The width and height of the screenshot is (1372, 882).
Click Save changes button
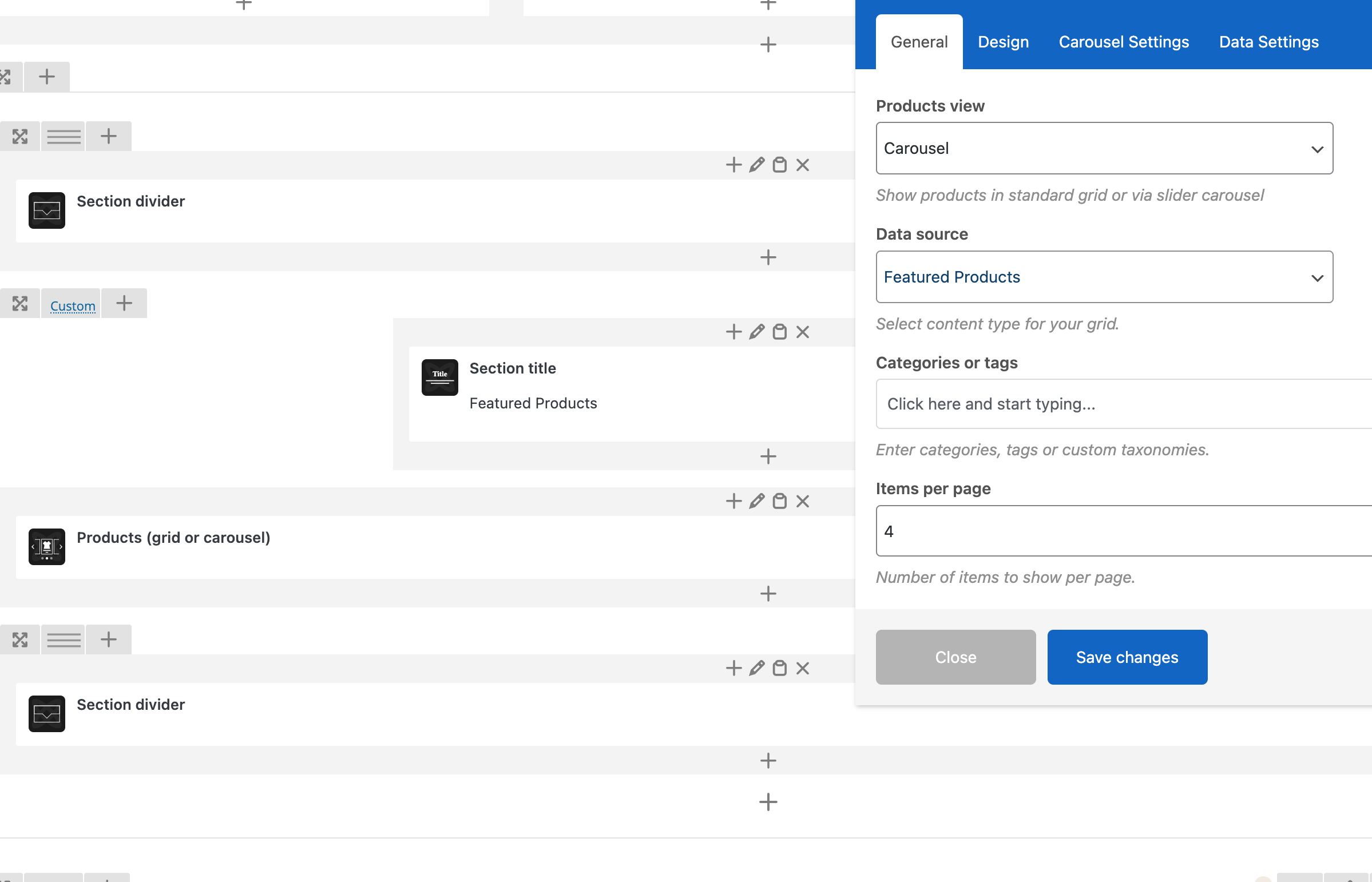click(1127, 657)
